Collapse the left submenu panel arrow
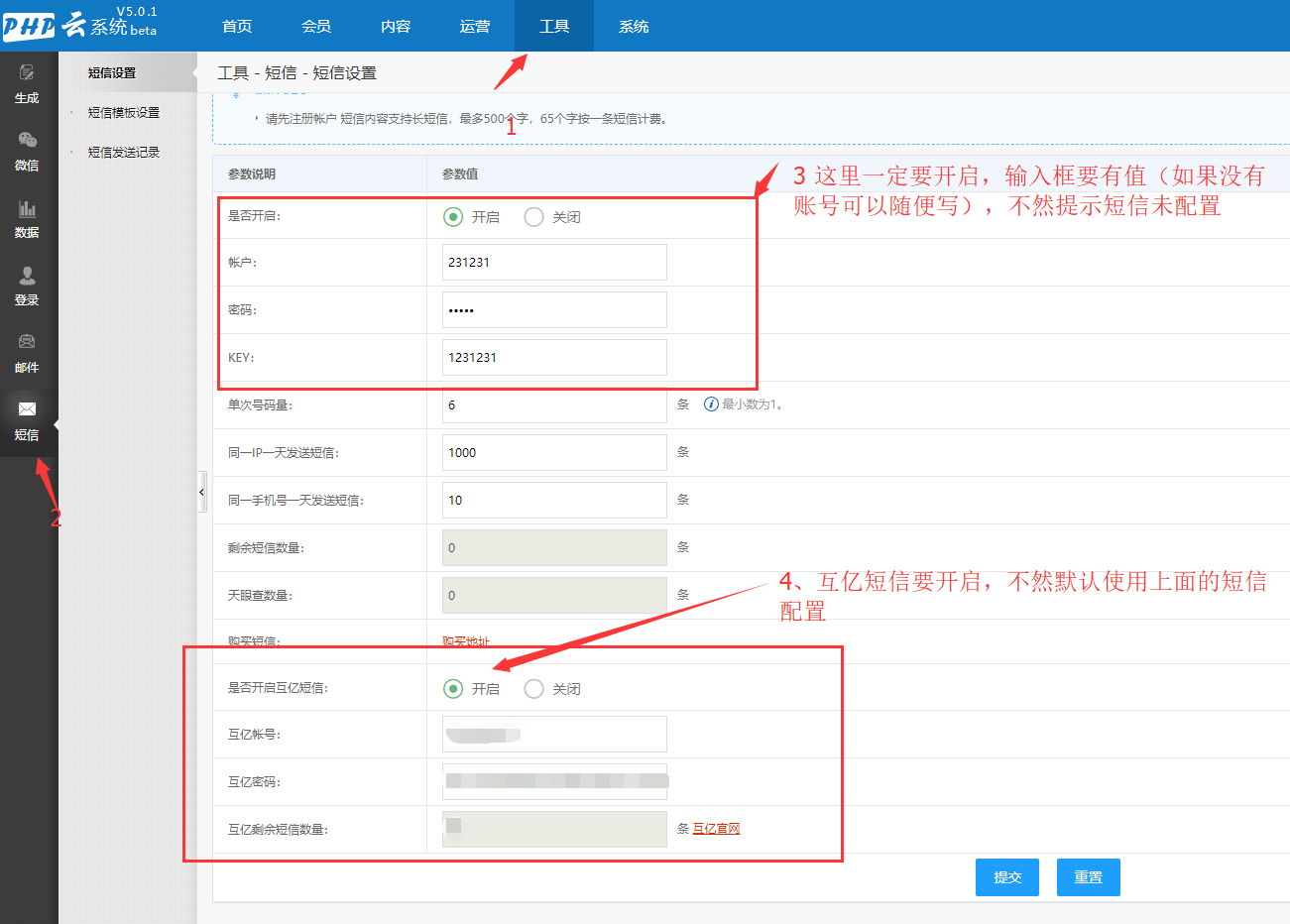Viewport: 1290px width, 924px height. click(x=202, y=492)
